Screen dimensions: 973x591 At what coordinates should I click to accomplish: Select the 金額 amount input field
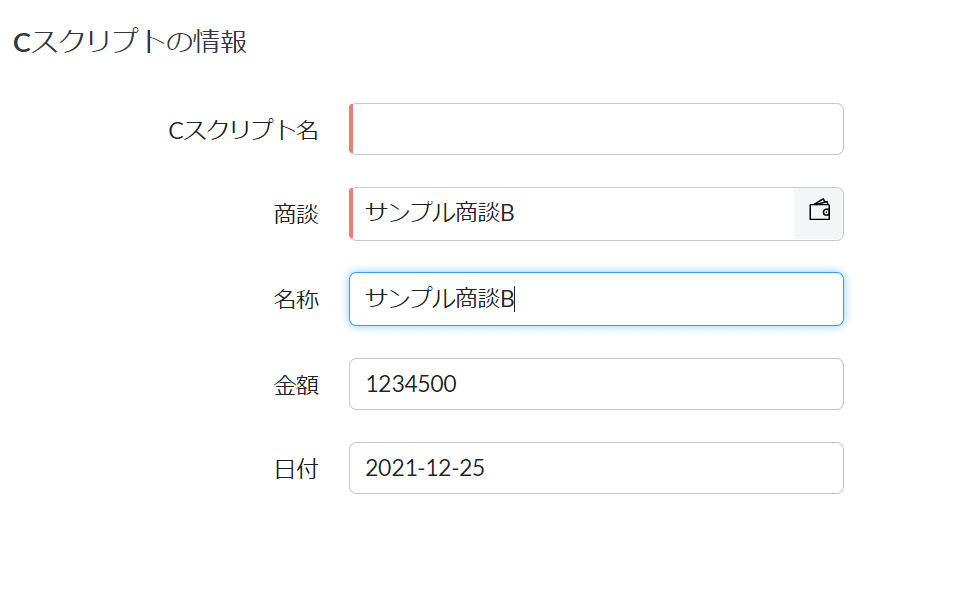(596, 384)
